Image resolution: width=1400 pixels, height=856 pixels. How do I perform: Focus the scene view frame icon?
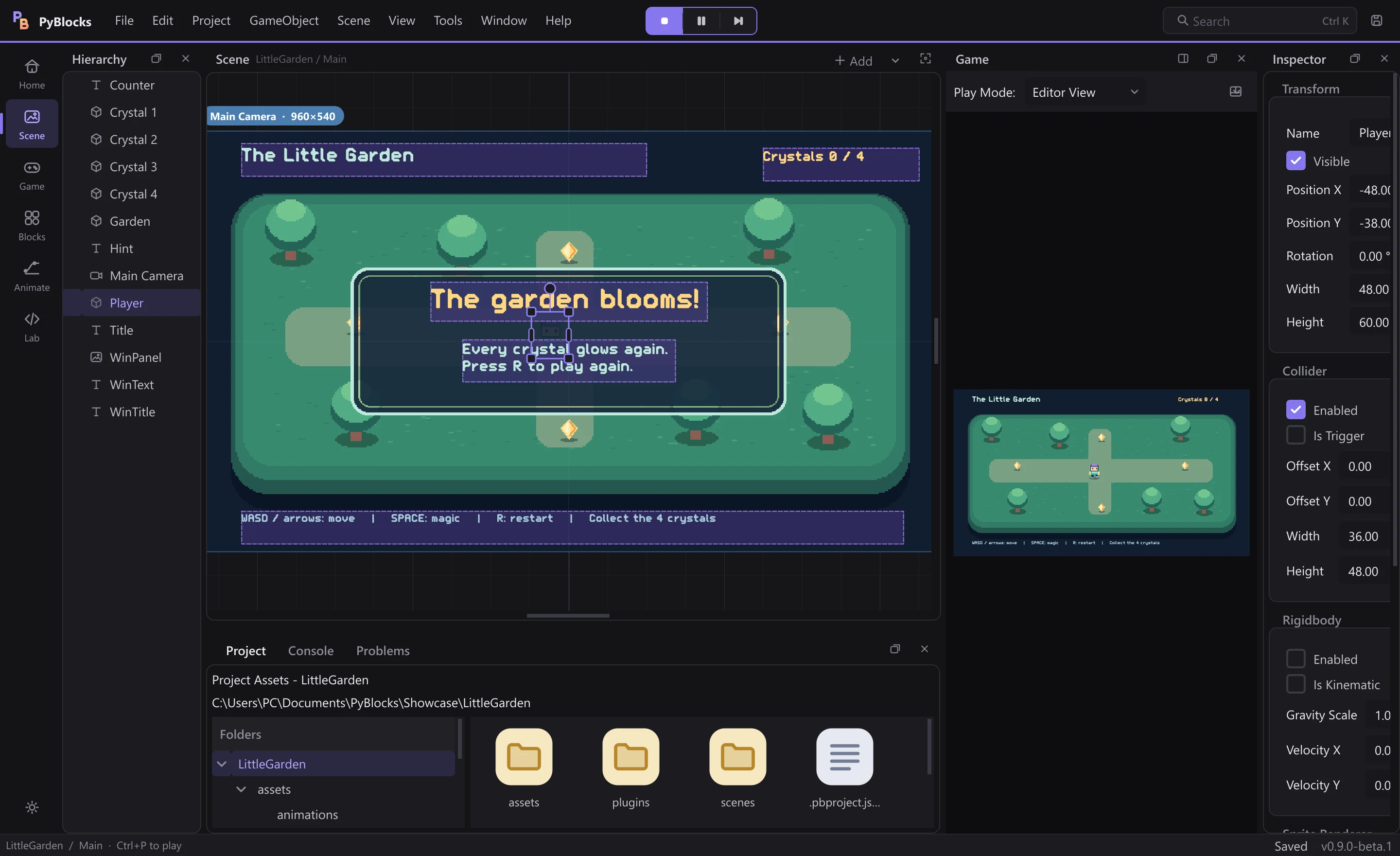pos(926,58)
